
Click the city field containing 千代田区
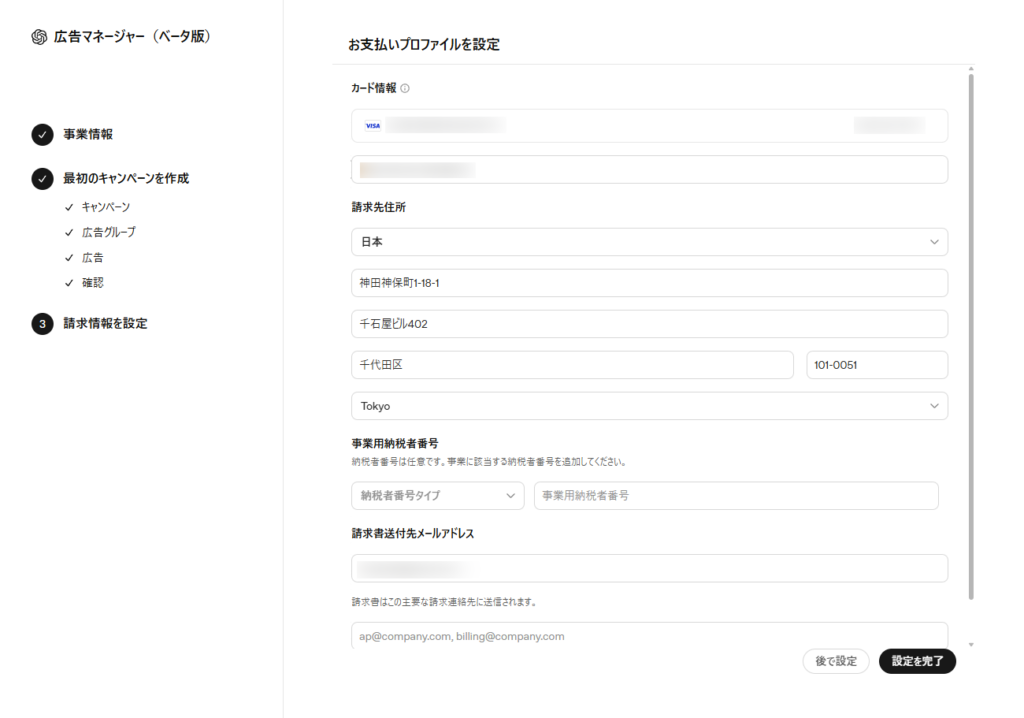572,365
